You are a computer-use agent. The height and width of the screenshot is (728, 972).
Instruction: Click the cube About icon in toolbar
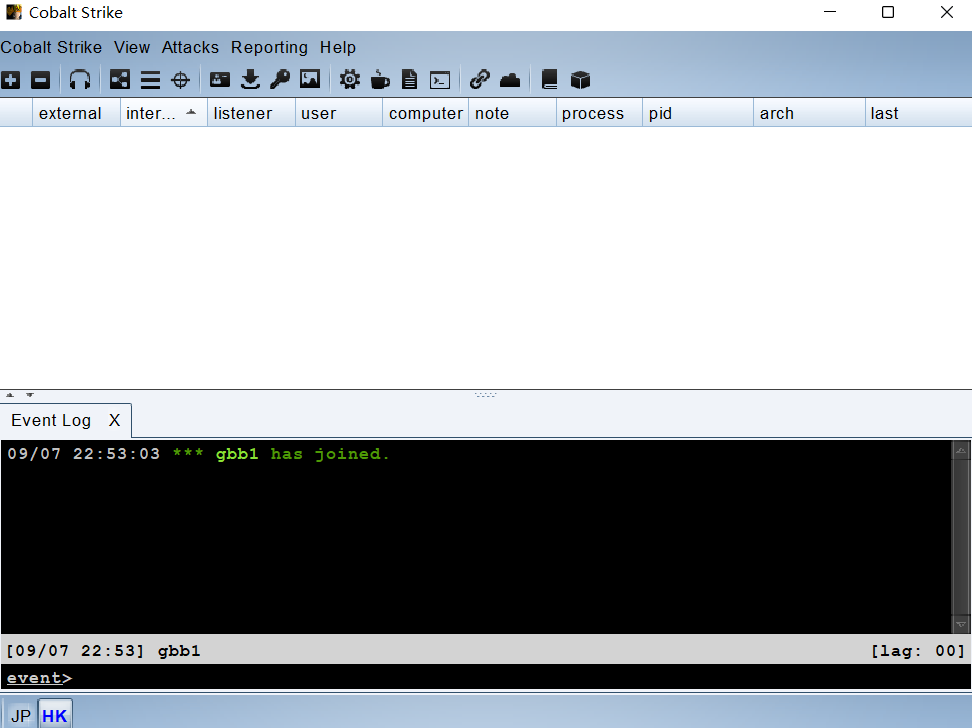tap(580, 80)
